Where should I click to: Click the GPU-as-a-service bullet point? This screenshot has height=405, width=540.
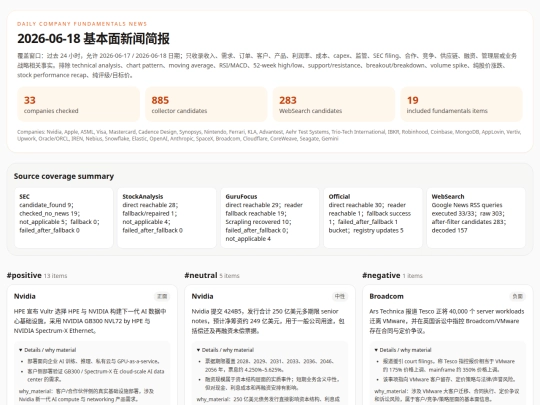point(94,361)
